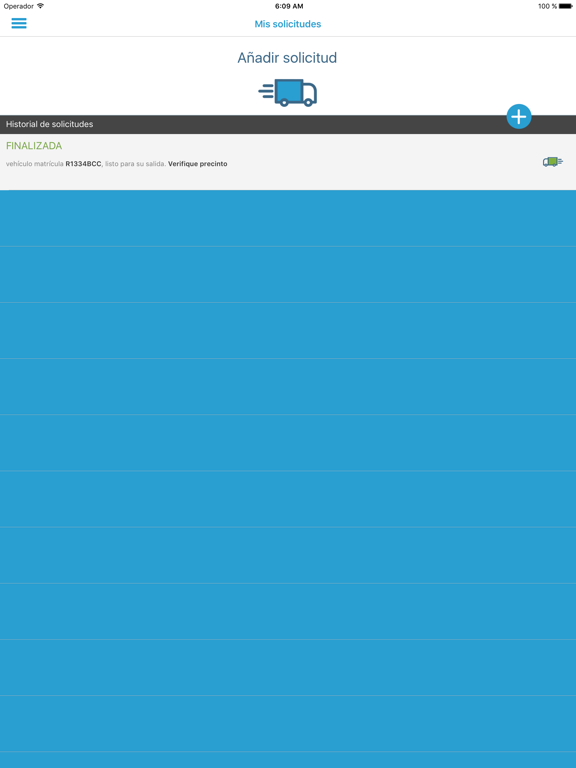The height and width of the screenshot is (768, 576).
Task: Select the 'Añadir solicitud' heading
Action: [x=288, y=58]
